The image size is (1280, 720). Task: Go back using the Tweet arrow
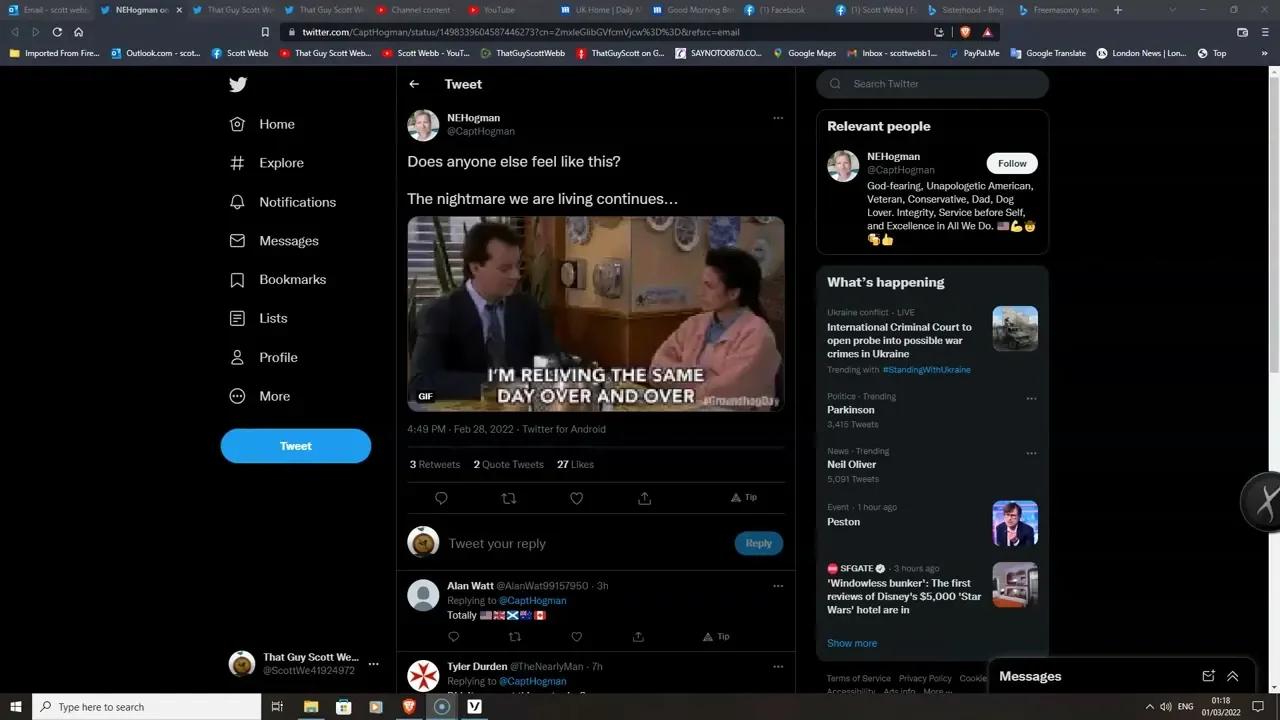pos(414,85)
